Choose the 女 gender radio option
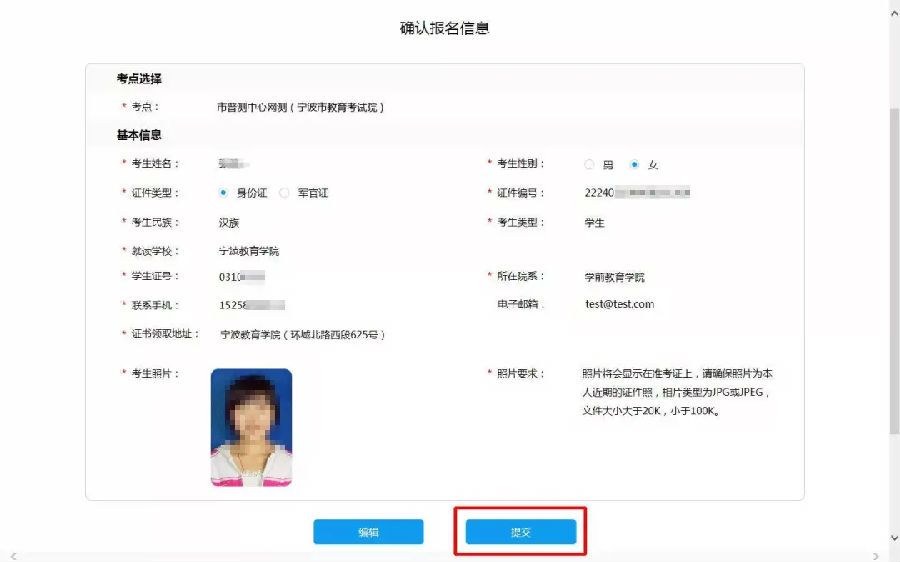 click(x=634, y=164)
